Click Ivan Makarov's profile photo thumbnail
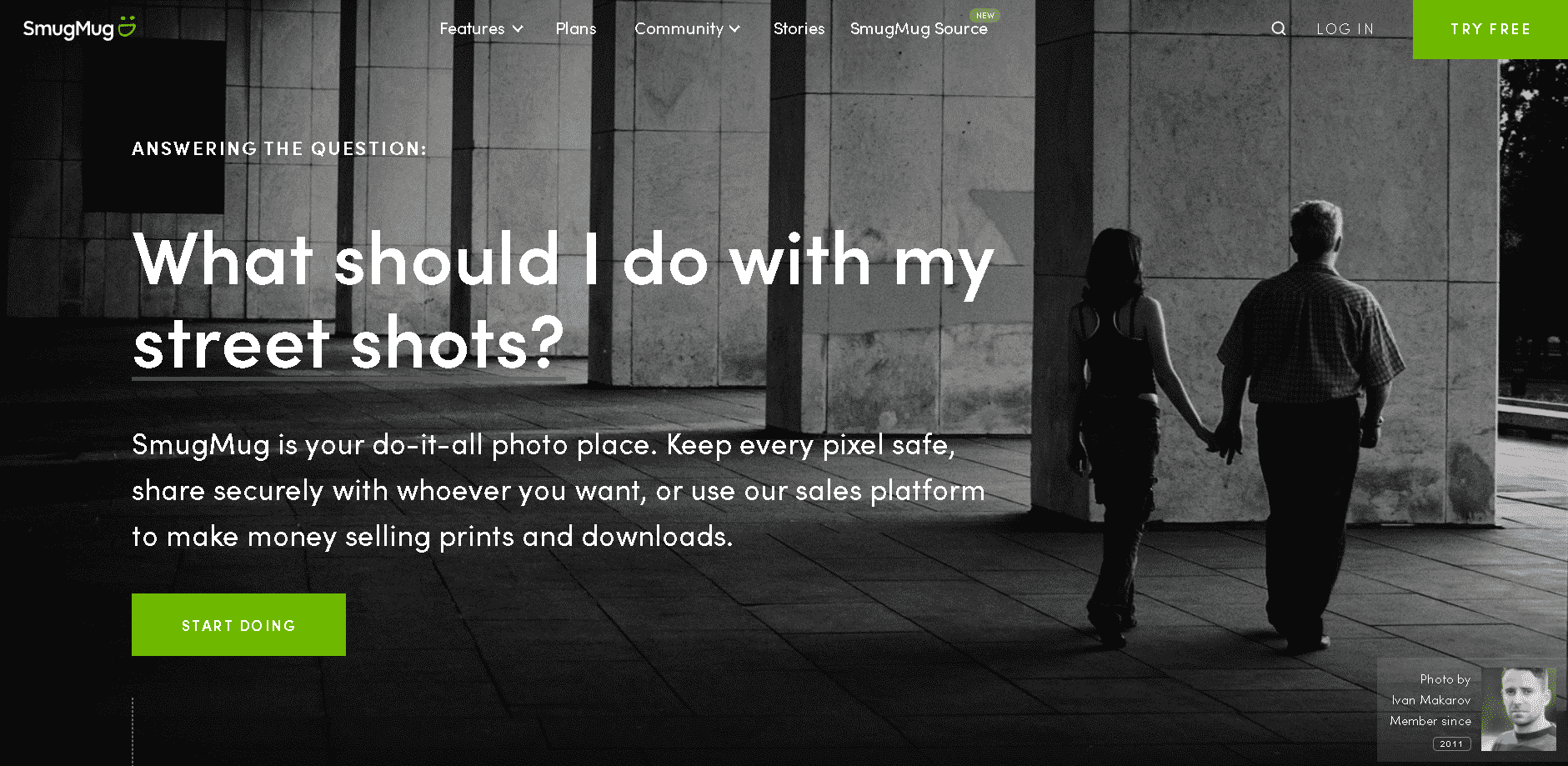1568x766 pixels. coord(1518,708)
